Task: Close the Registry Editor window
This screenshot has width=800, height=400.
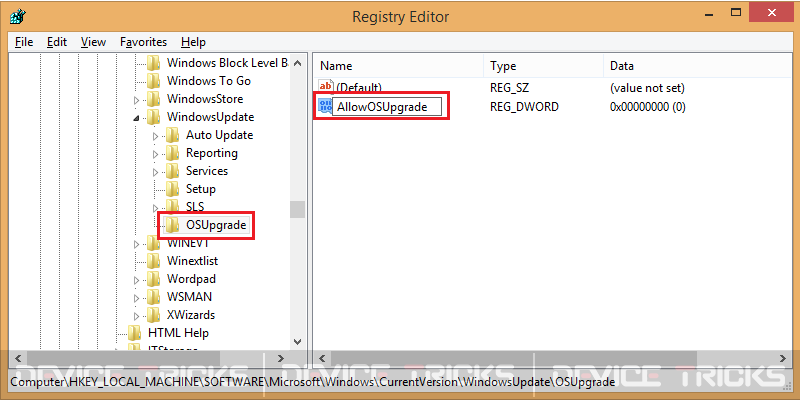Action: coord(770,13)
